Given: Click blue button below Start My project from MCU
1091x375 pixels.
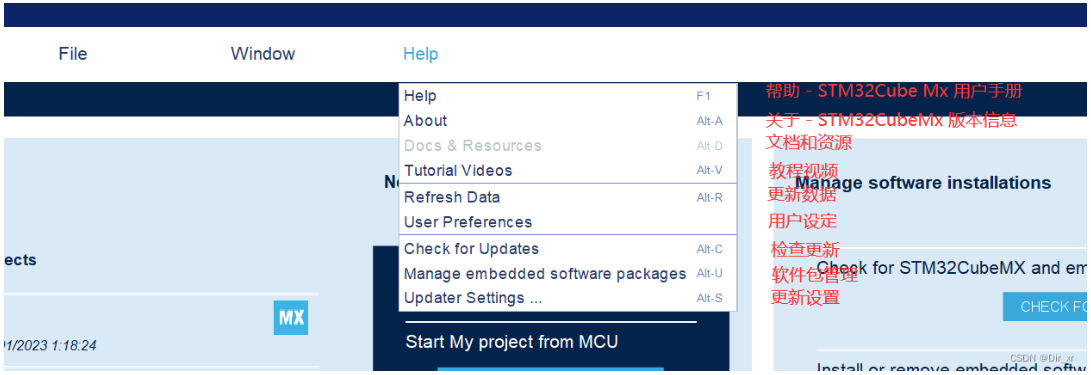Looking at the screenshot, I should [x=550, y=369].
